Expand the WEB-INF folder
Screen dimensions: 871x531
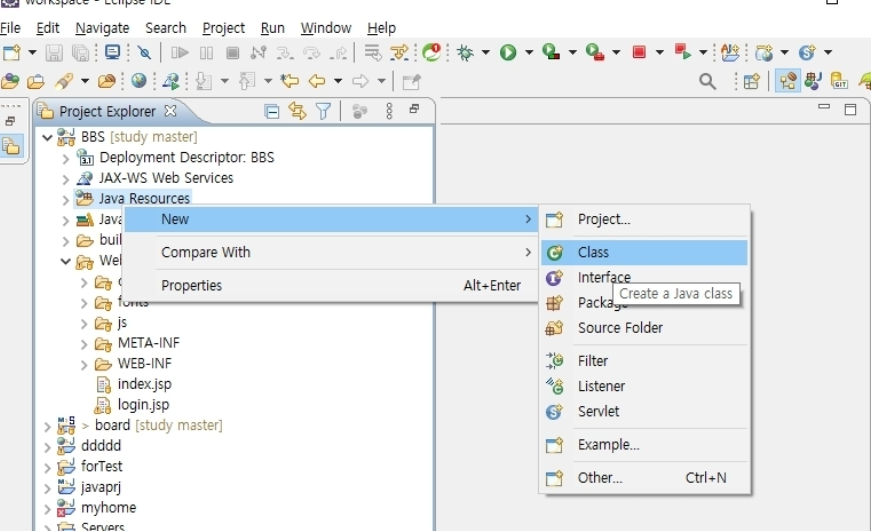(84, 365)
